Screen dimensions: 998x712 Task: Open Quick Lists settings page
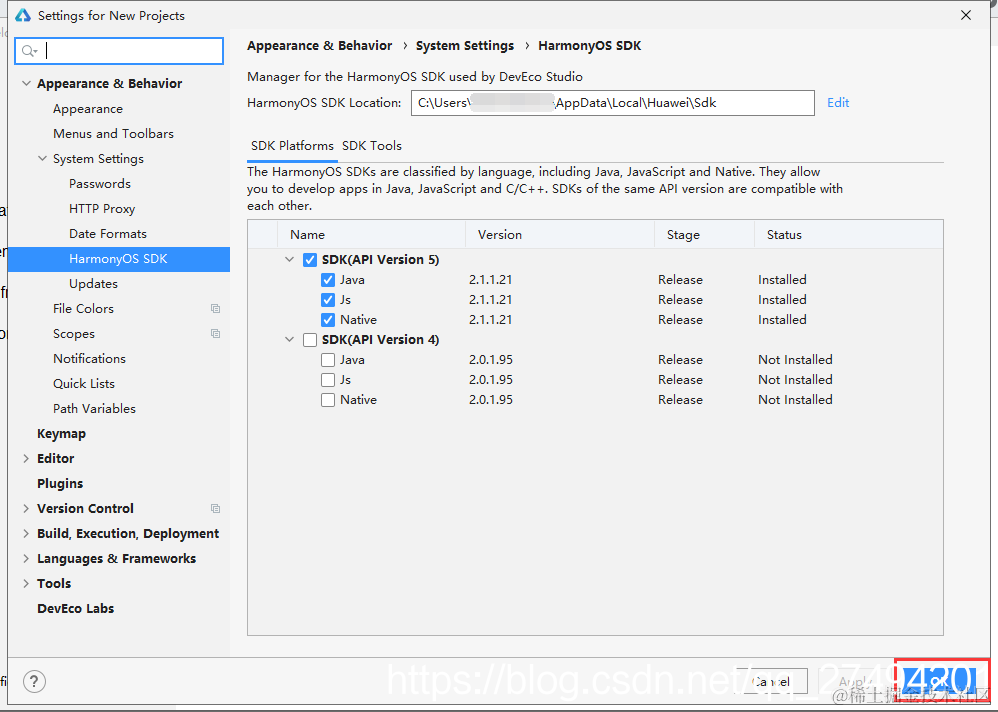84,384
